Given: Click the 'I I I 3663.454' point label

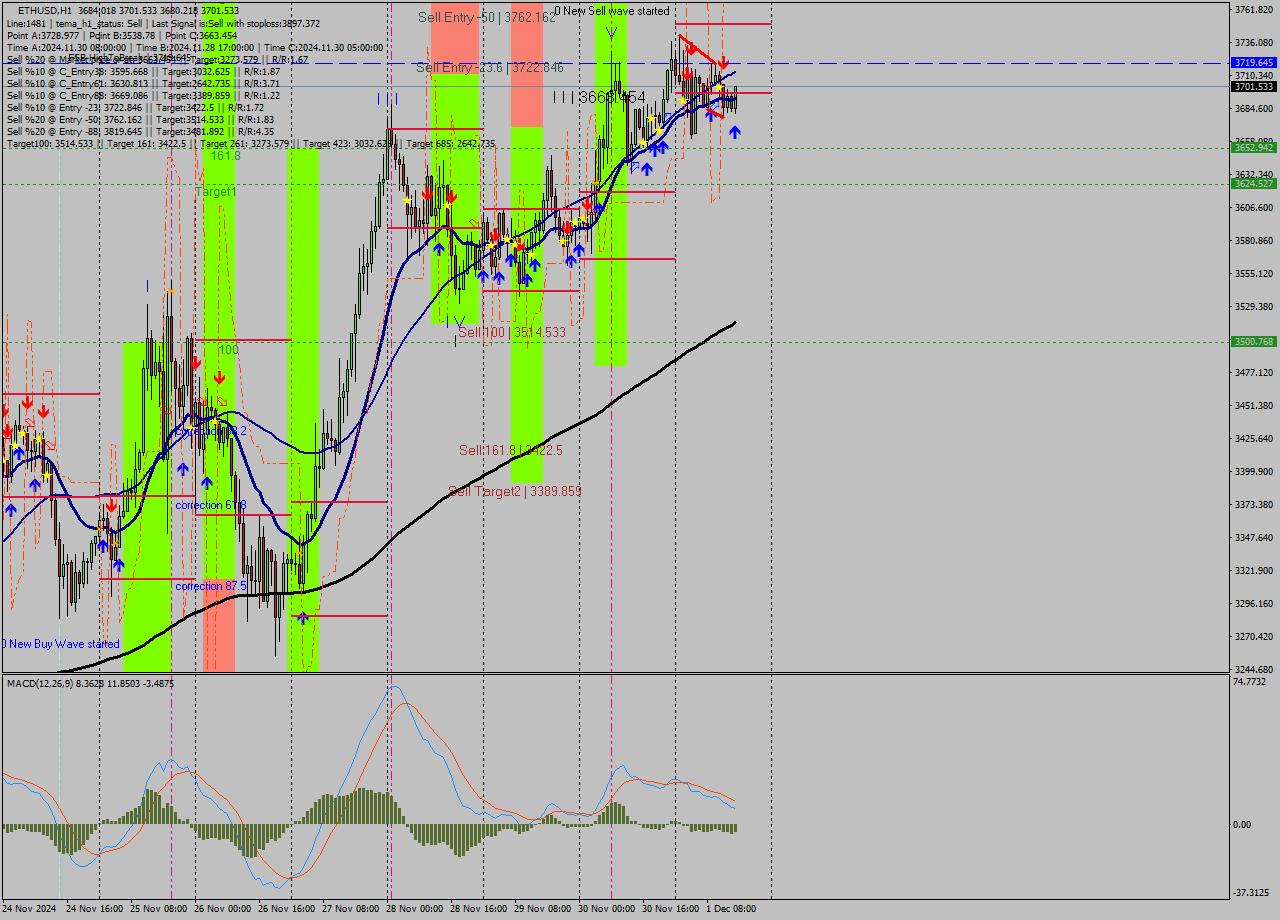Looking at the screenshot, I should point(600,97).
